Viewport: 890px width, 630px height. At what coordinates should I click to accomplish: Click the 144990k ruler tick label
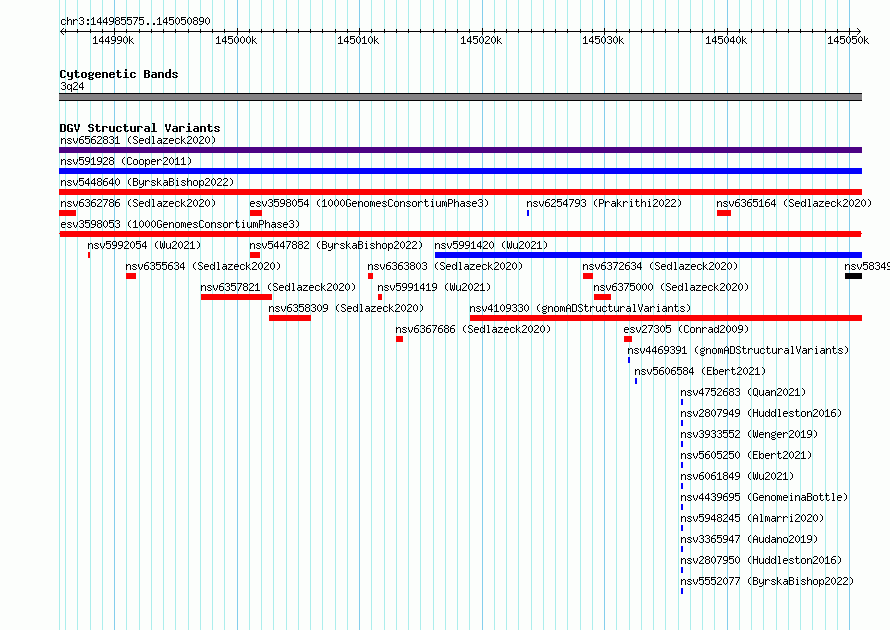click(x=114, y=40)
